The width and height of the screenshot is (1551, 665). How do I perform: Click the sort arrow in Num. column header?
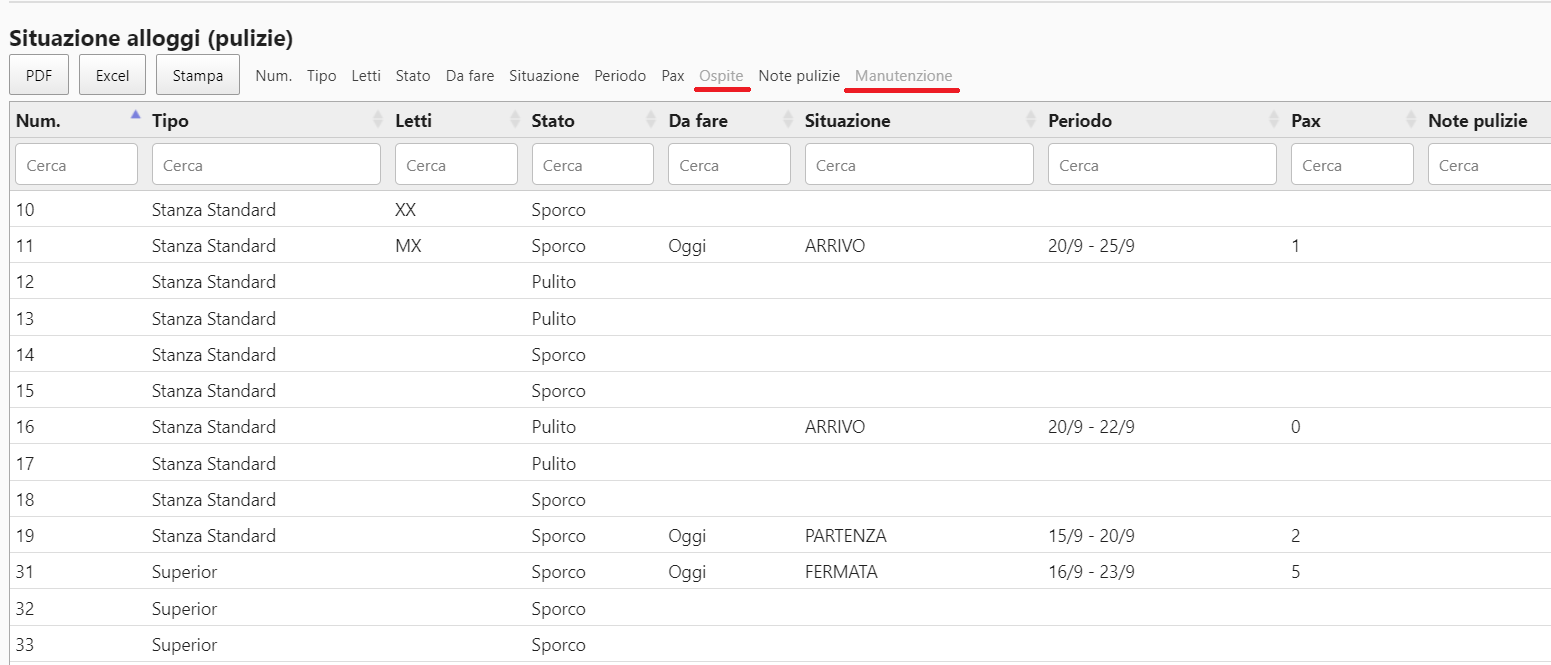(x=136, y=119)
